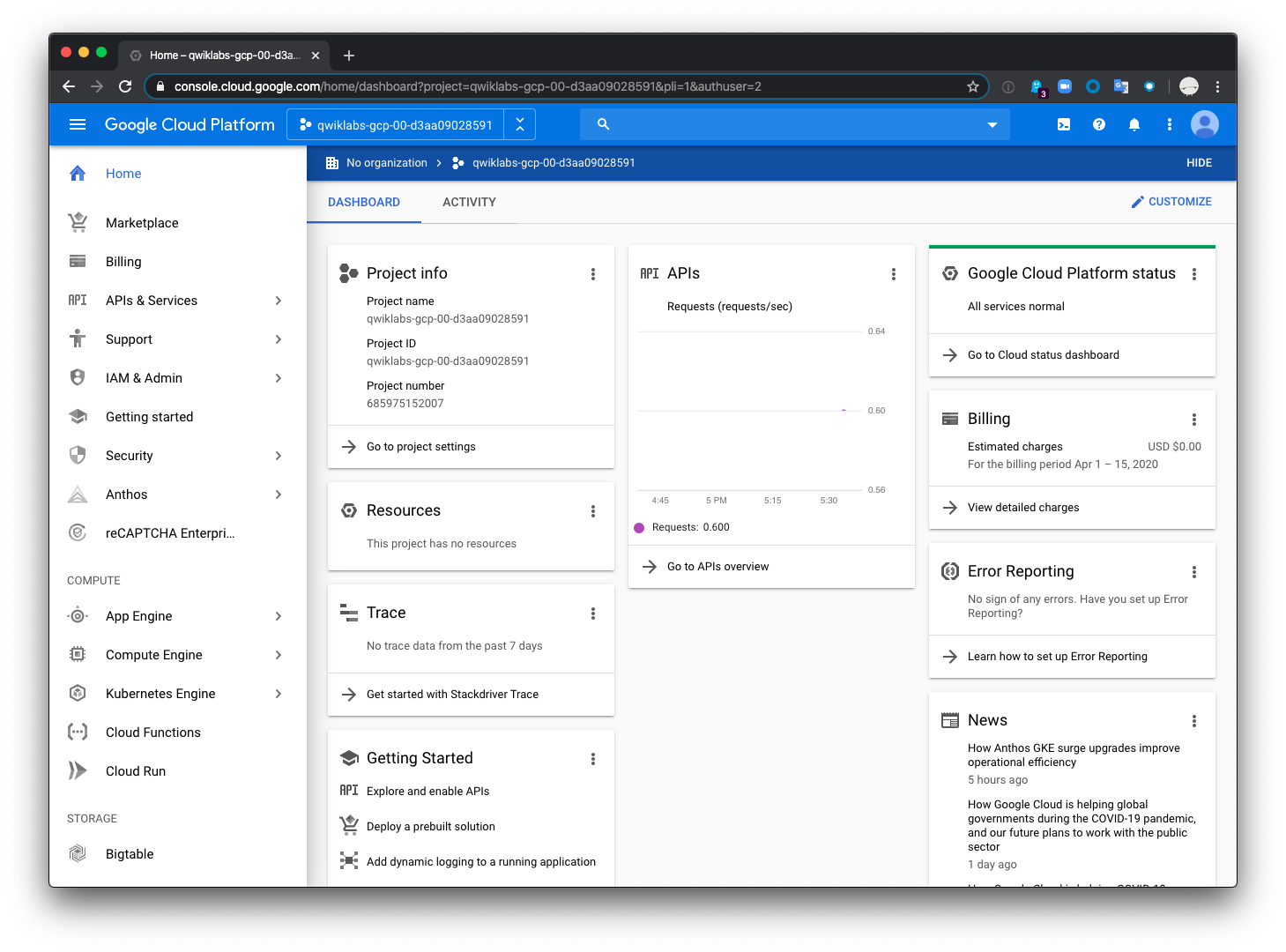Click Deploy a prebuilt solution

pyautogui.click(x=430, y=827)
